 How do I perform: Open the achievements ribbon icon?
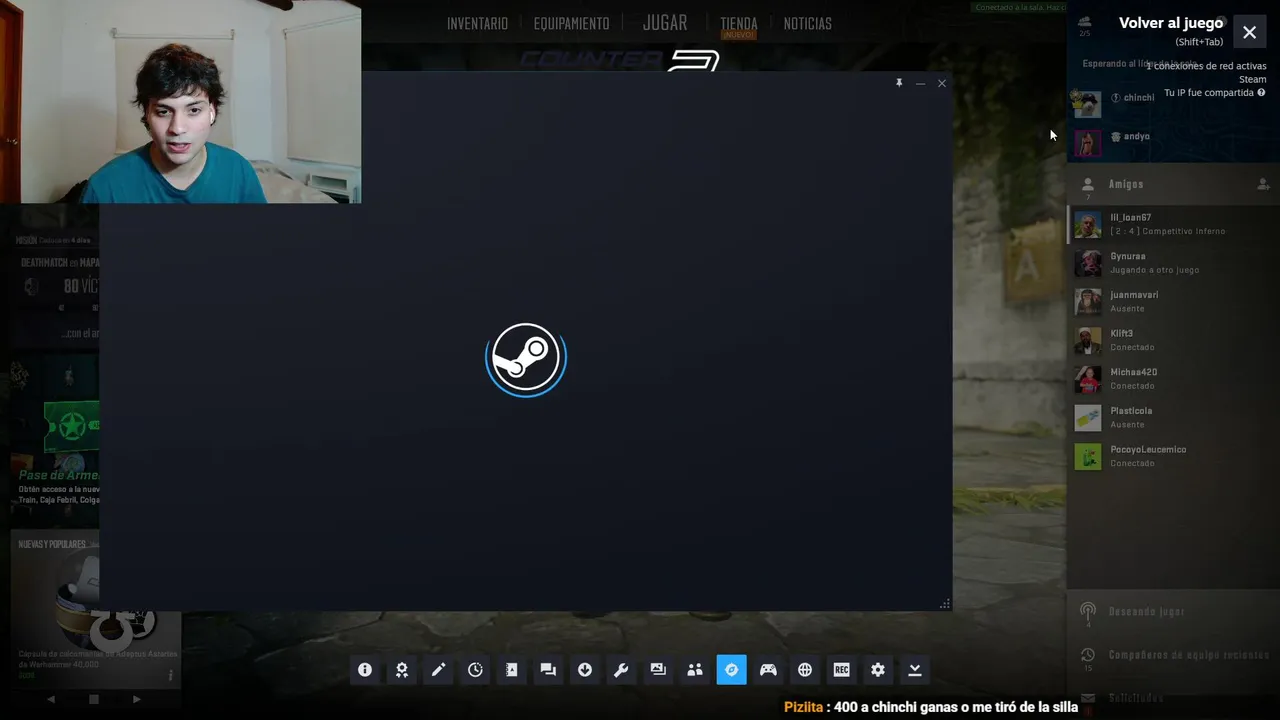[402, 670]
